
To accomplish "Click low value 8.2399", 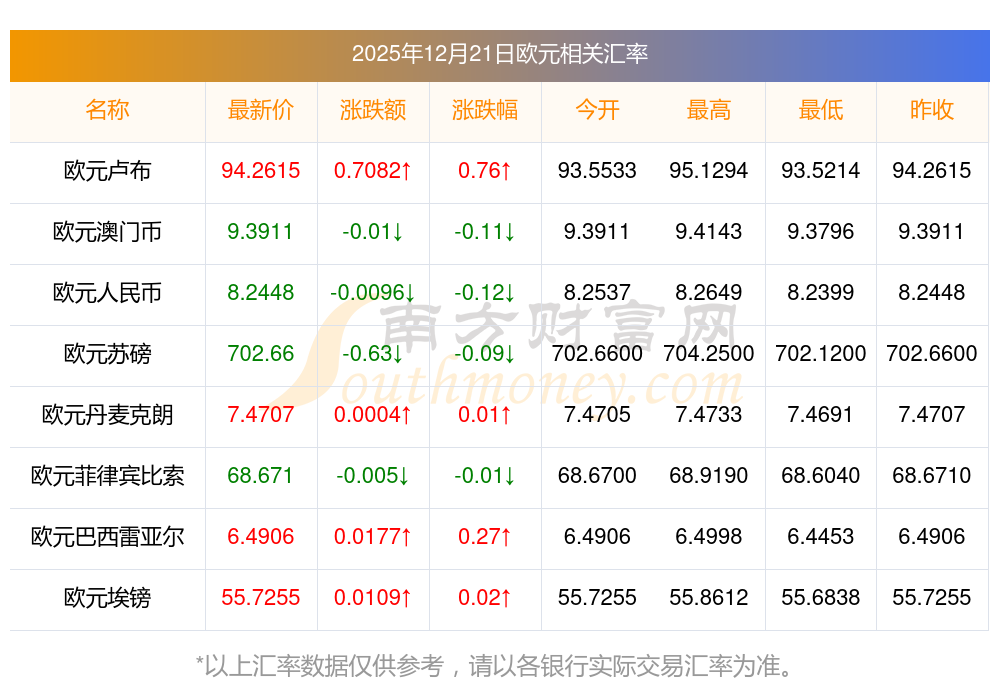I will pyautogui.click(x=821, y=293).
